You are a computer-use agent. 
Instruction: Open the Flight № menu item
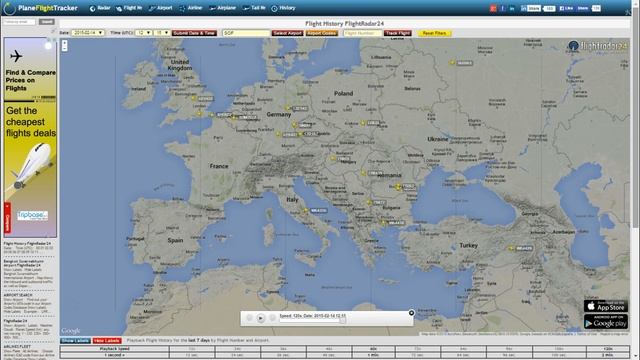pyautogui.click(x=129, y=8)
